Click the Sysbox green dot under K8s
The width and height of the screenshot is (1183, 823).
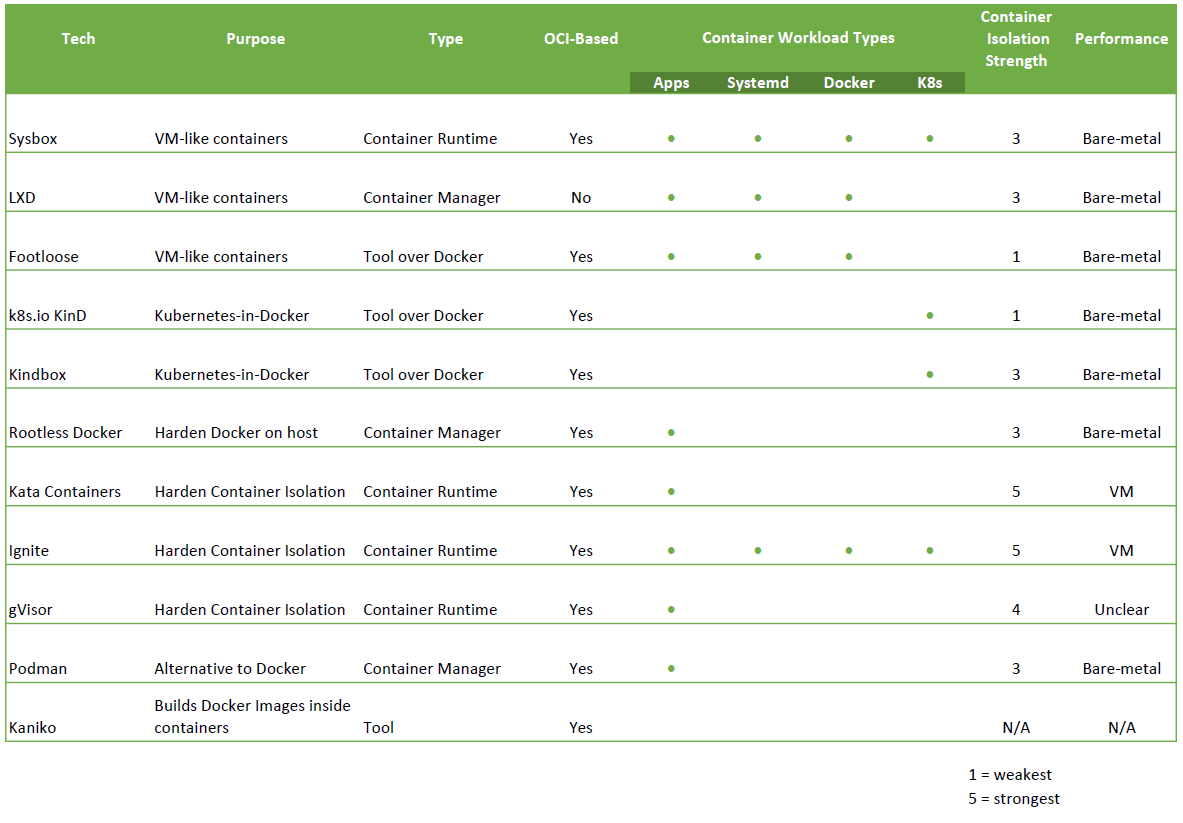tap(930, 138)
